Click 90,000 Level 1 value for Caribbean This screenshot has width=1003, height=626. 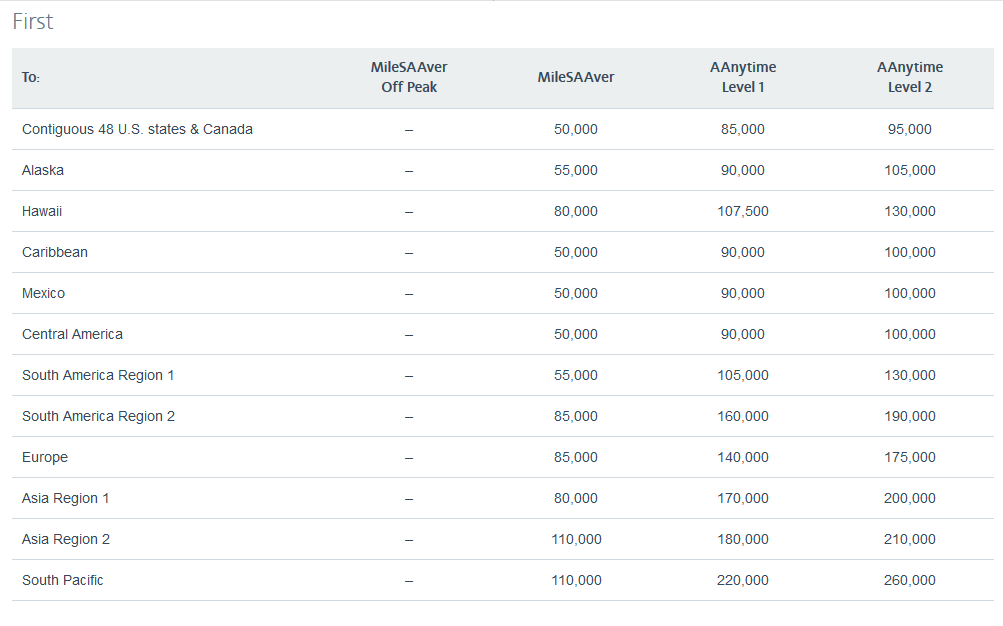pyautogui.click(x=743, y=252)
